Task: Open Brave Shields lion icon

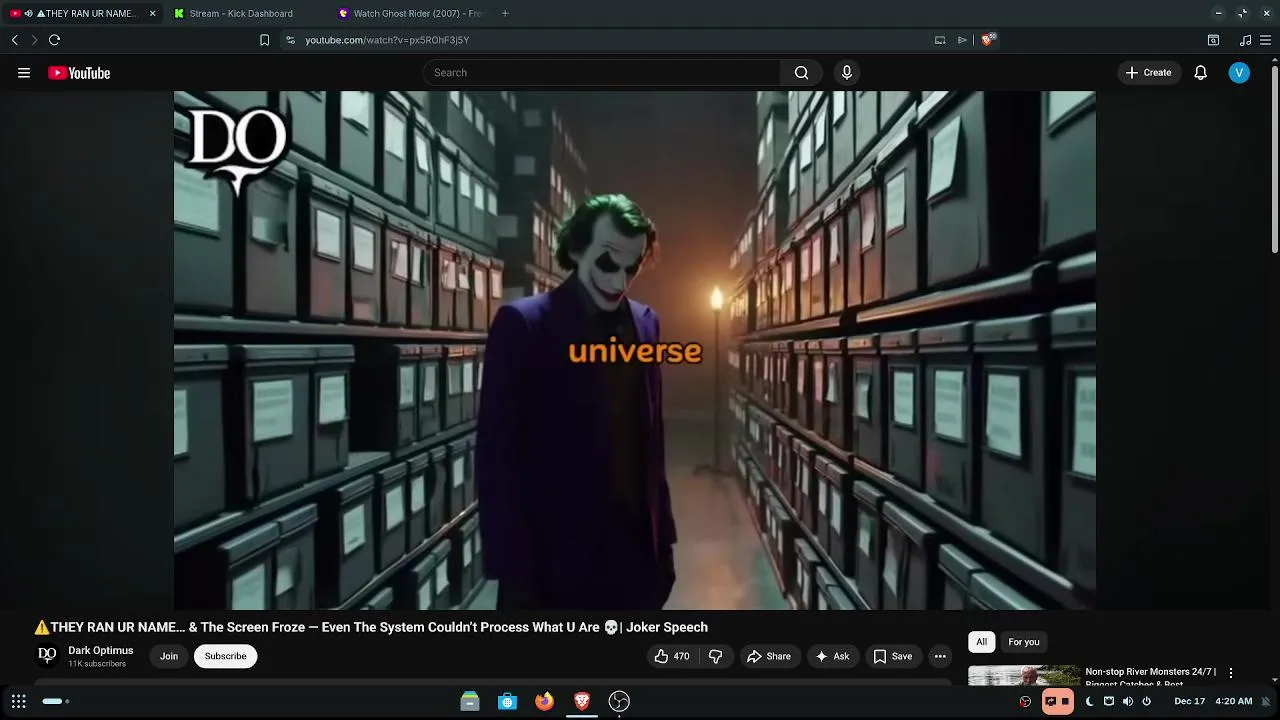Action: 988,40
